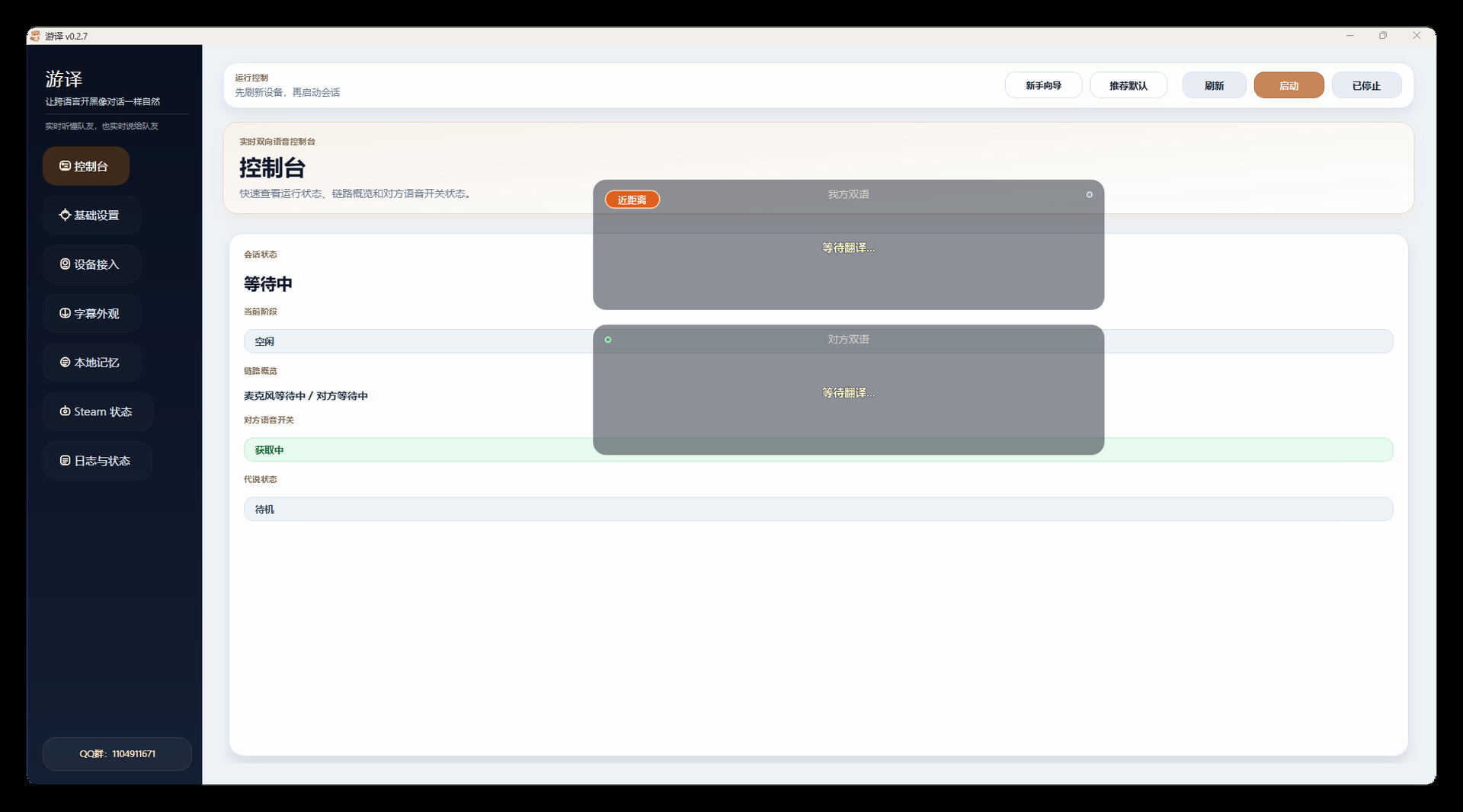This screenshot has height=812, width=1463.
Task: Open the 新手向导 guide
Action: click(1043, 85)
